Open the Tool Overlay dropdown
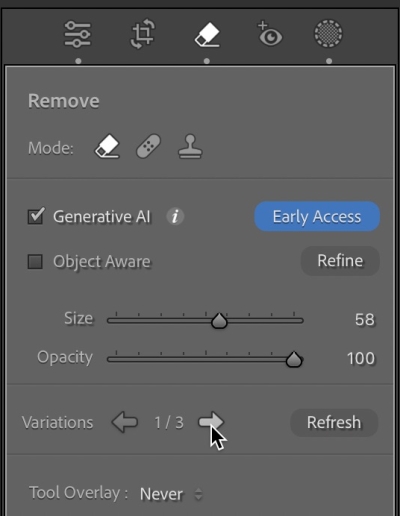Image resolution: width=400 pixels, height=516 pixels. [x=171, y=494]
